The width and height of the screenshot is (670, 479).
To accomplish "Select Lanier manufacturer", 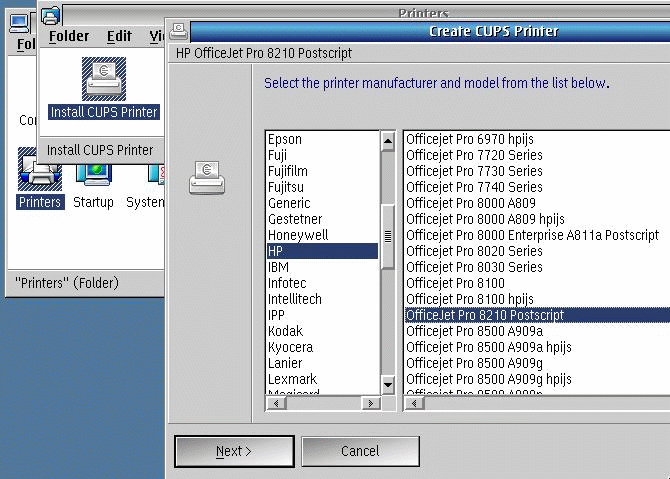I will (322, 363).
